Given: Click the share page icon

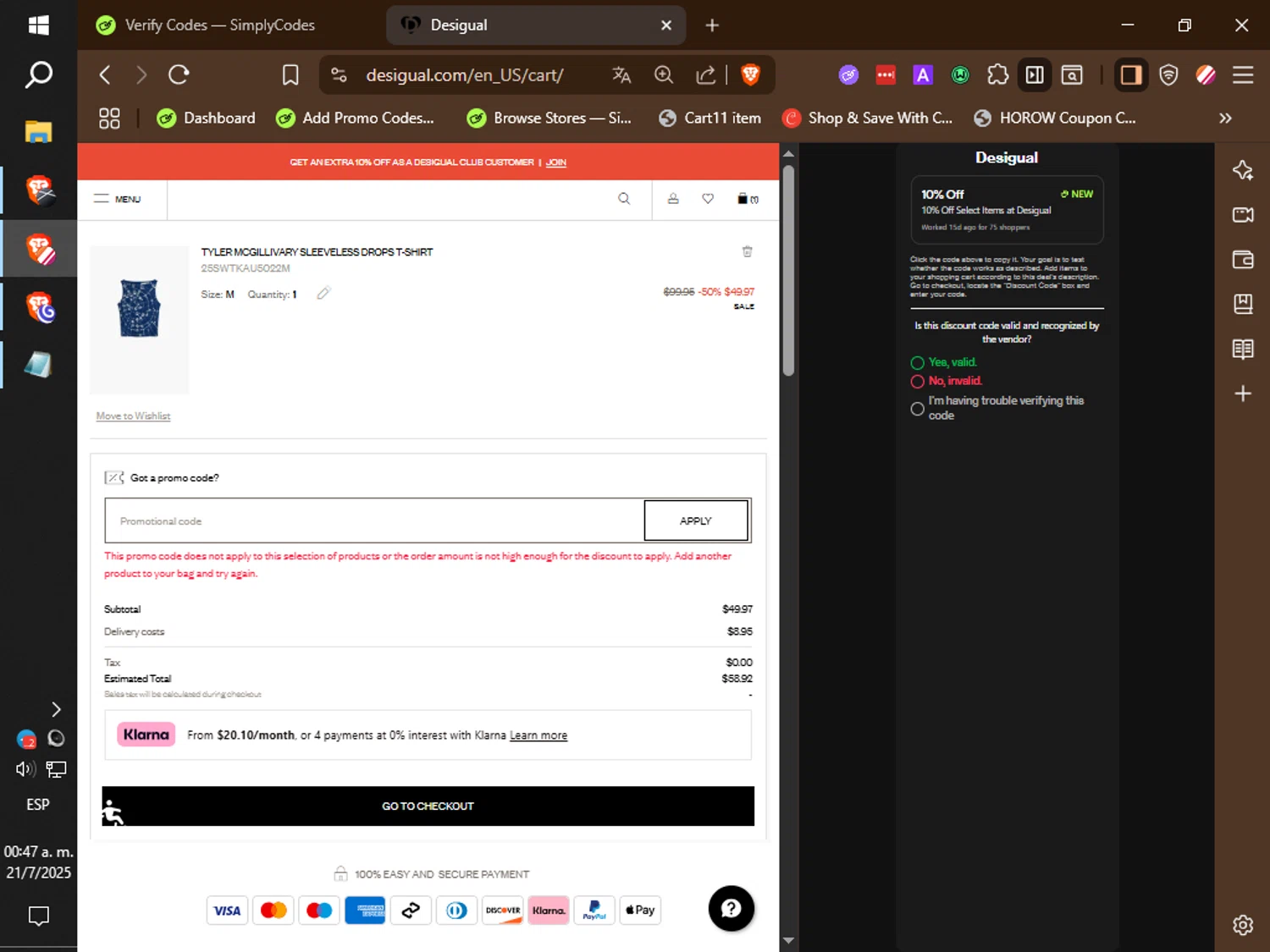Looking at the screenshot, I should 706,75.
